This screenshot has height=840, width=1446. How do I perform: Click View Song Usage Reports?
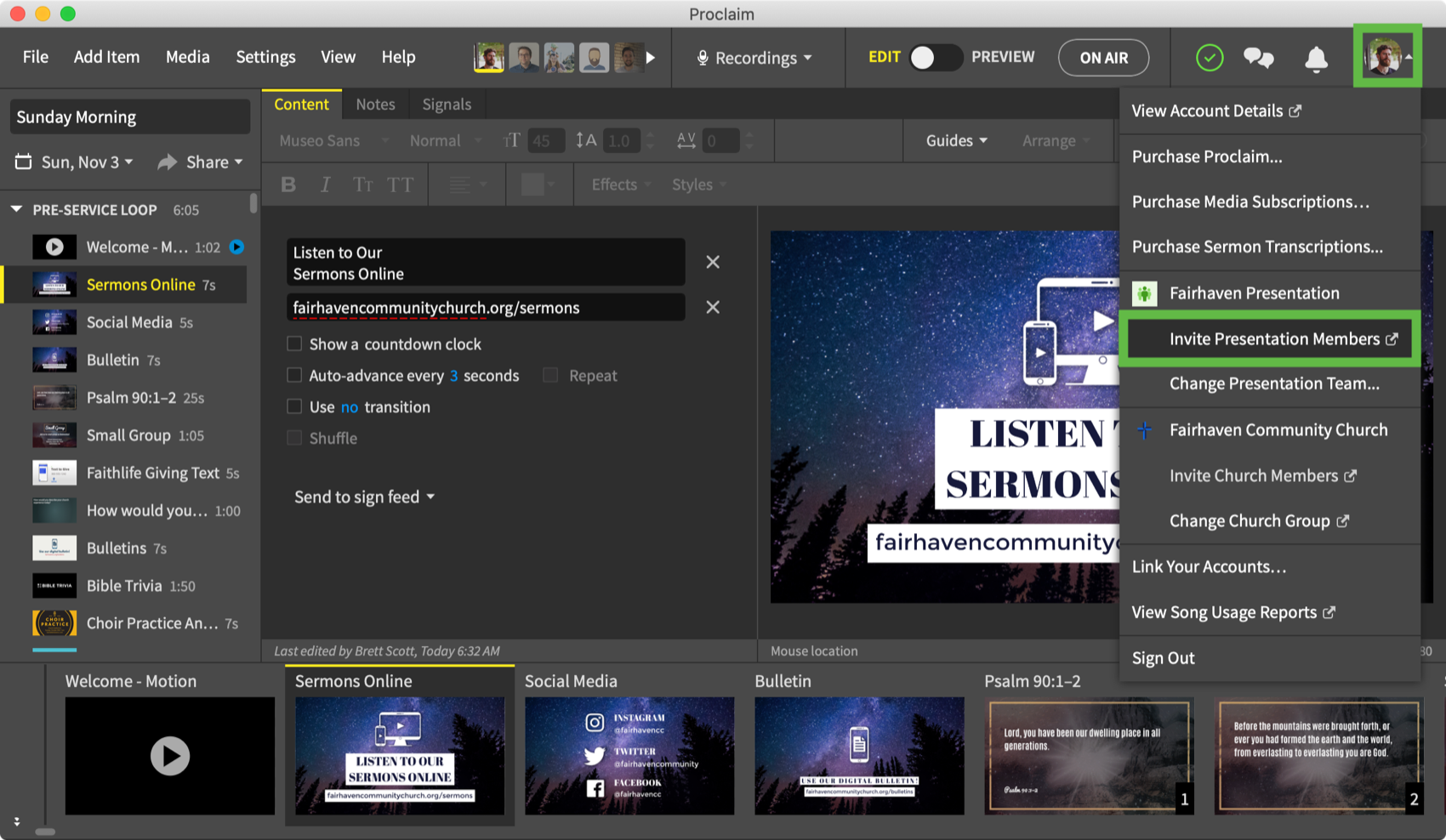pyautogui.click(x=1233, y=612)
